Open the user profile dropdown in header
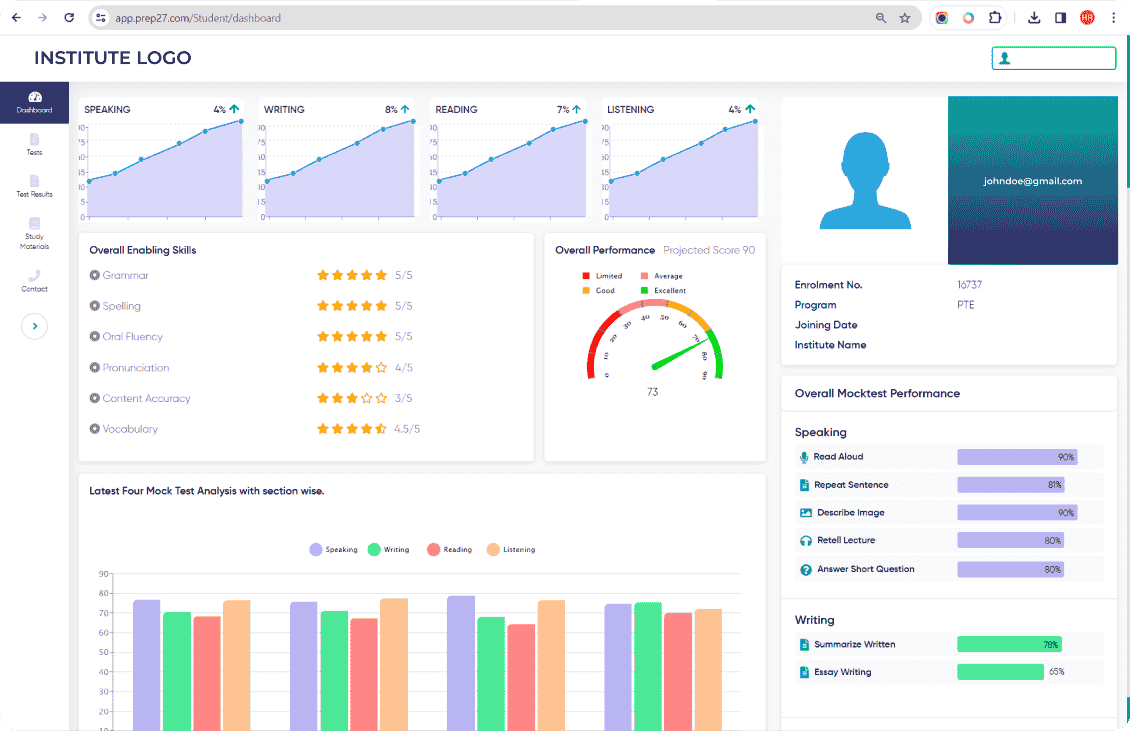This screenshot has height=731, width=1131. (1053, 58)
